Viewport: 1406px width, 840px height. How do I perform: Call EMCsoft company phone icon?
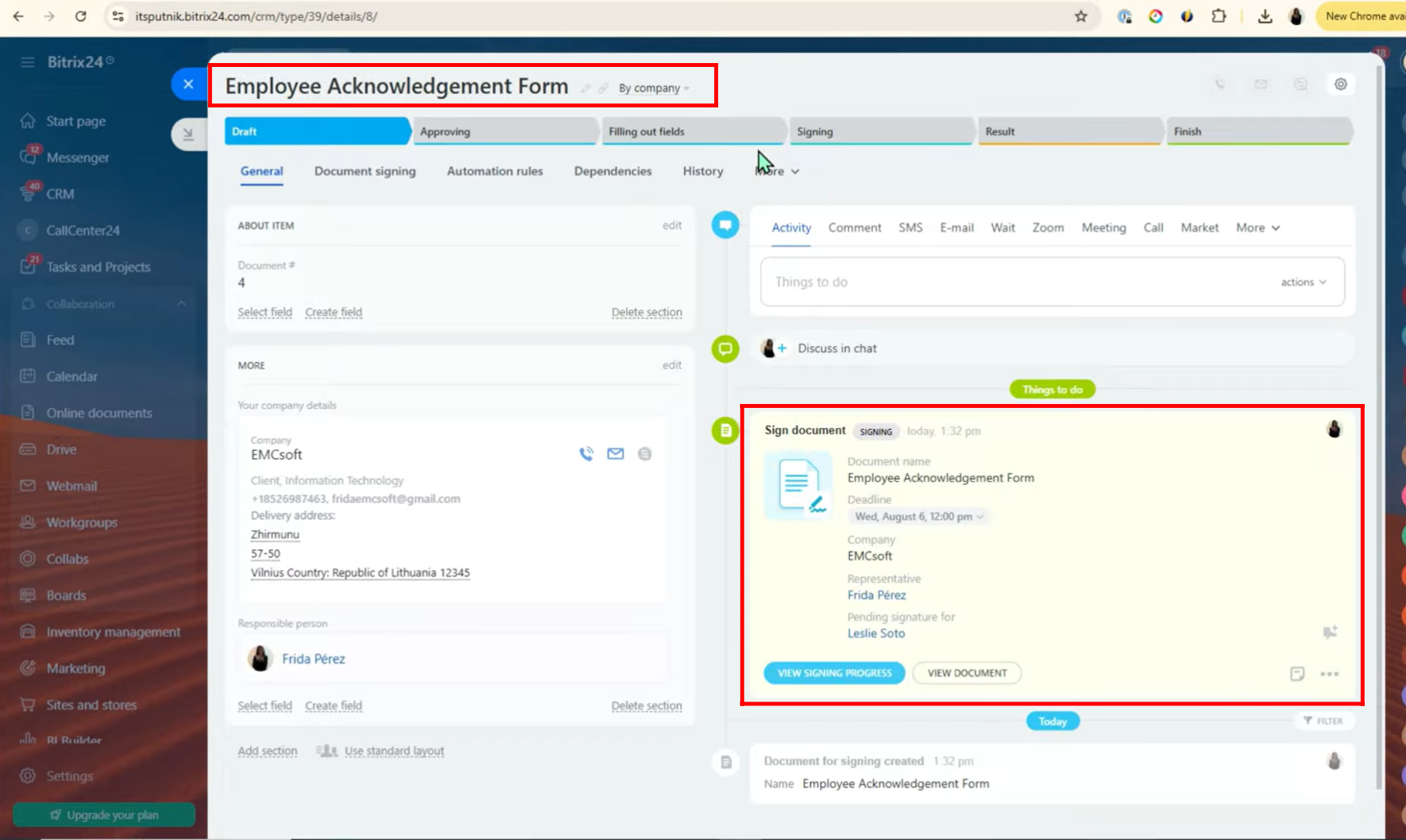[587, 454]
